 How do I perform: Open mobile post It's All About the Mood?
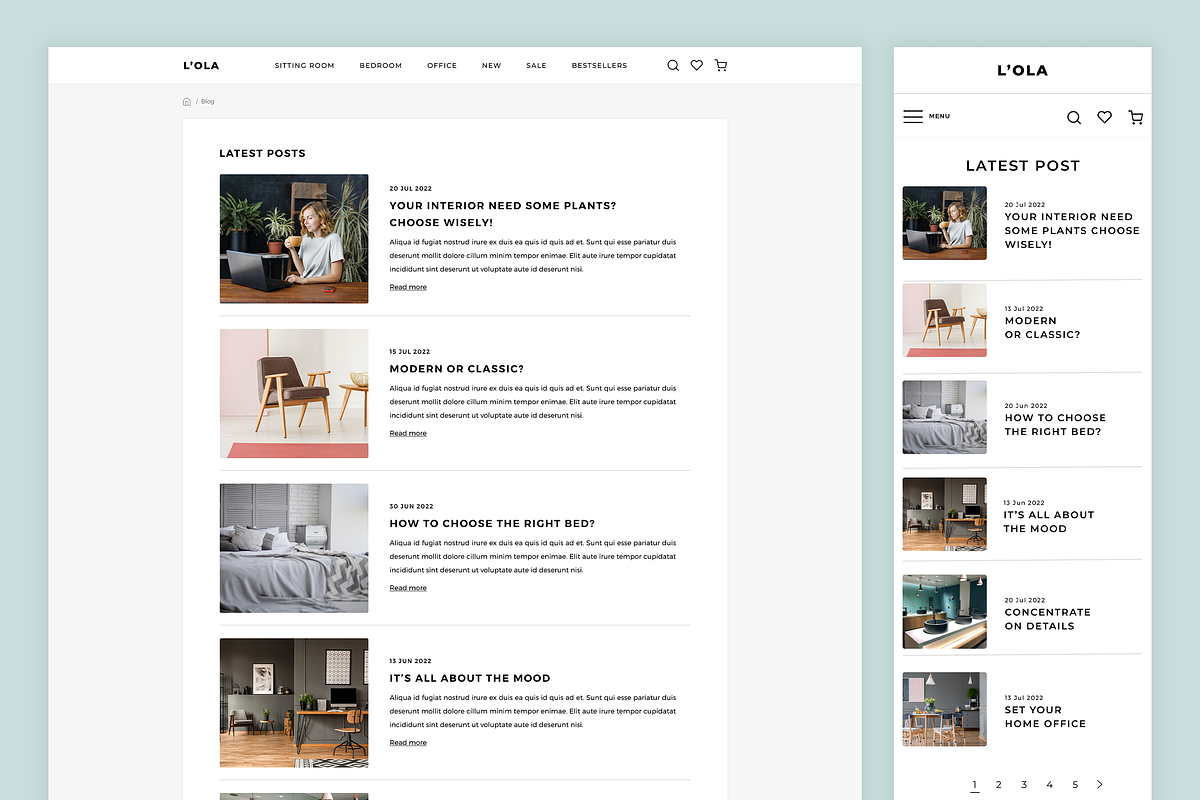[x=1049, y=522]
